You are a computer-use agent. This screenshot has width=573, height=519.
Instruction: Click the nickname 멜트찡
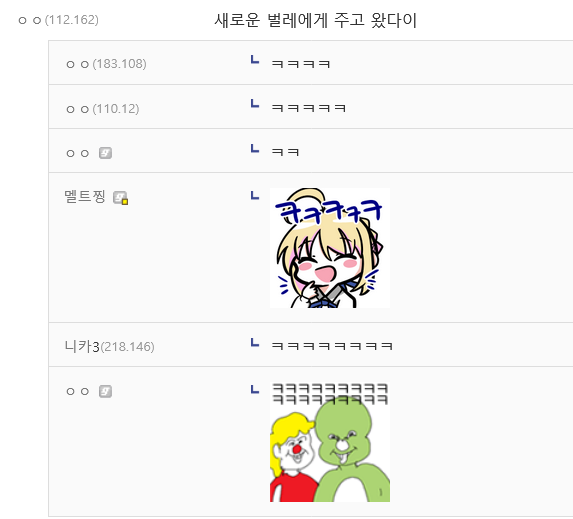[85, 197]
